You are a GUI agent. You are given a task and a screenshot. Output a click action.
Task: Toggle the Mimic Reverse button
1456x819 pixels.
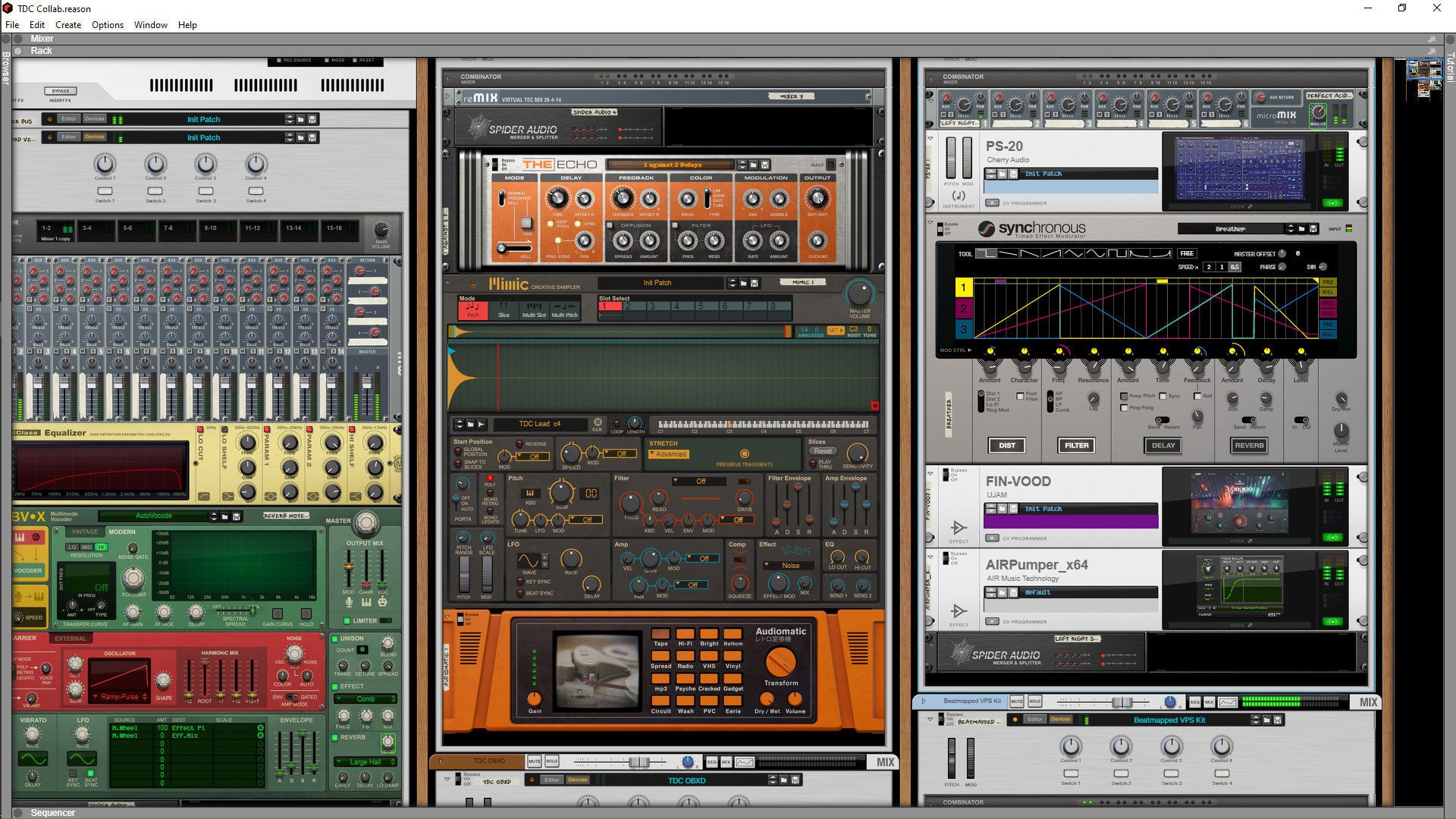coord(520,444)
